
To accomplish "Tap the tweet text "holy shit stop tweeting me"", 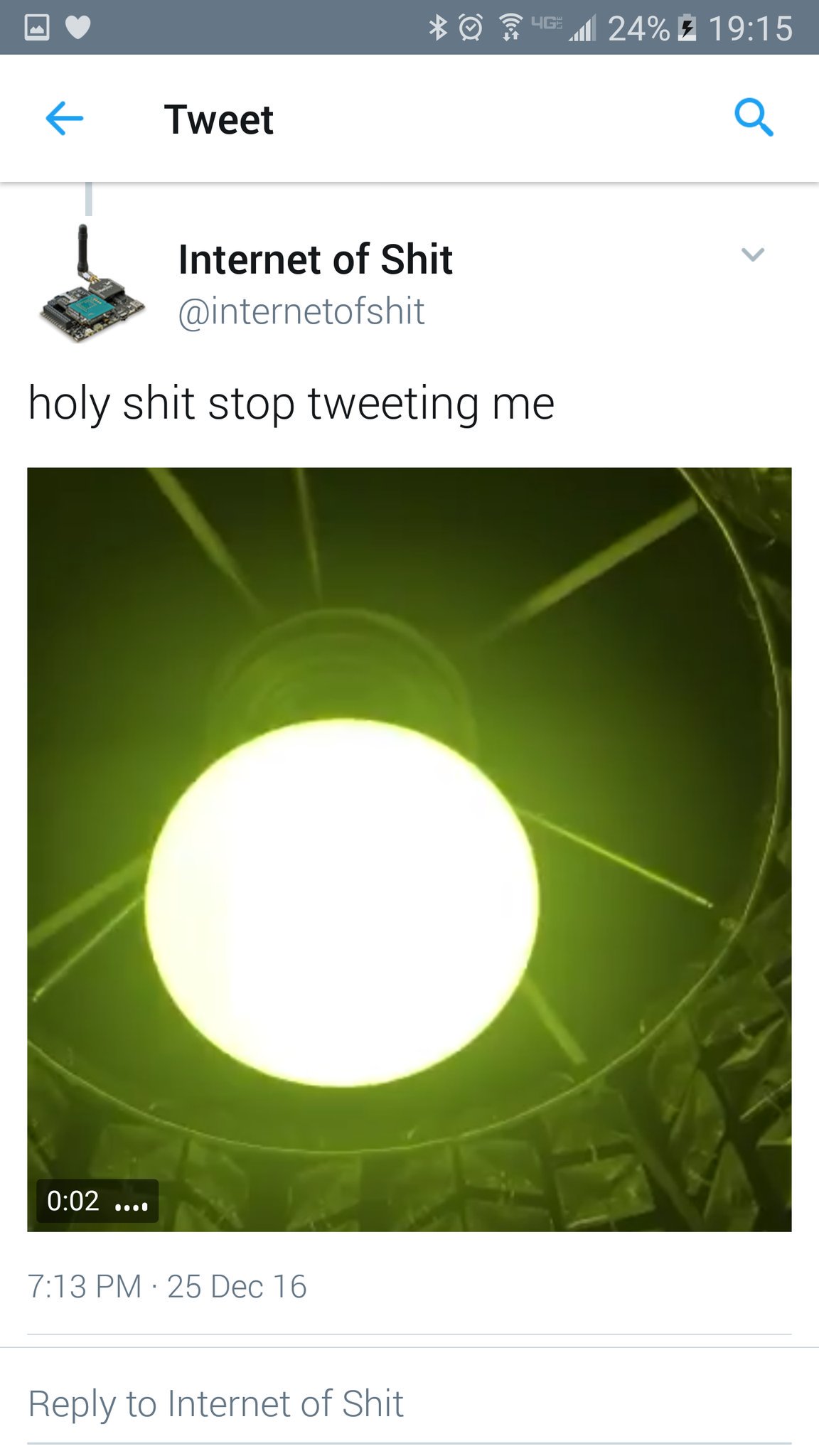I will 291,403.
